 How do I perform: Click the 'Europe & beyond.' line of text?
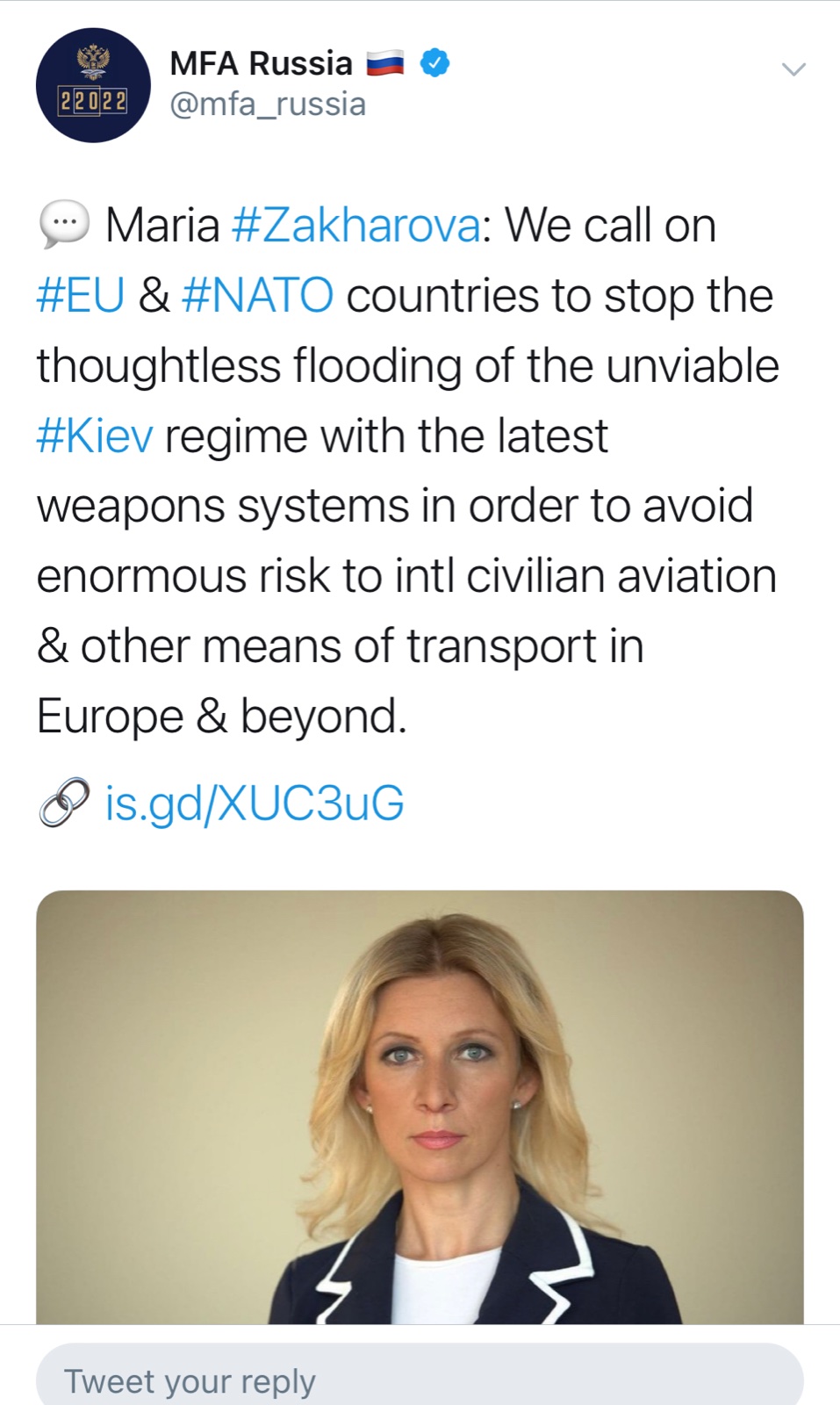coord(222,717)
